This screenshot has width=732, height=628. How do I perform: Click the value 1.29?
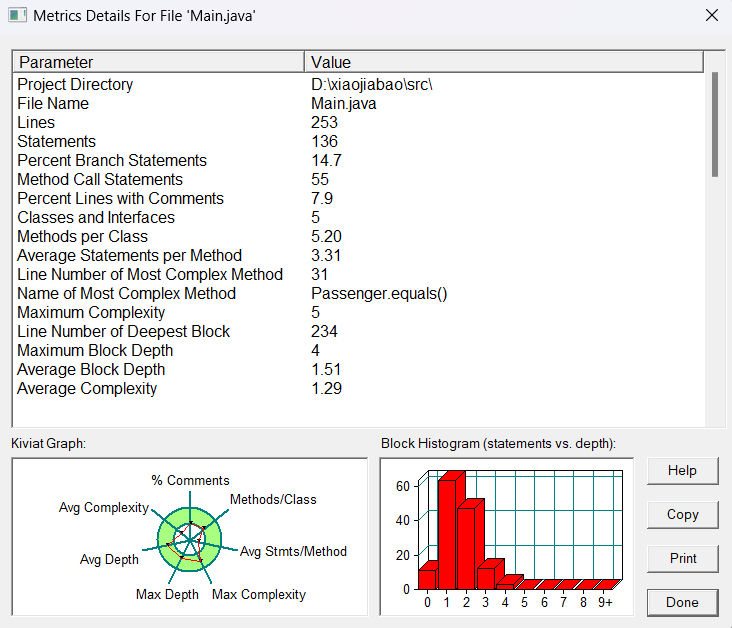[x=326, y=388]
